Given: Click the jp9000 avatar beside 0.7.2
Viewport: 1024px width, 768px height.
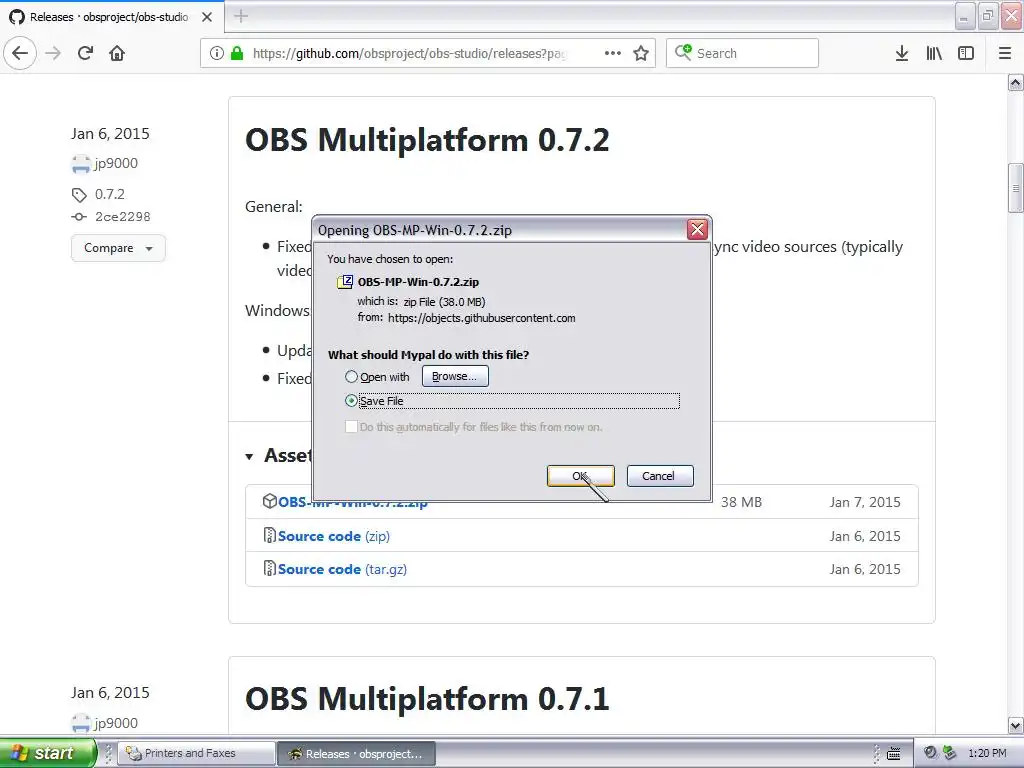Looking at the screenshot, I should tap(81, 164).
